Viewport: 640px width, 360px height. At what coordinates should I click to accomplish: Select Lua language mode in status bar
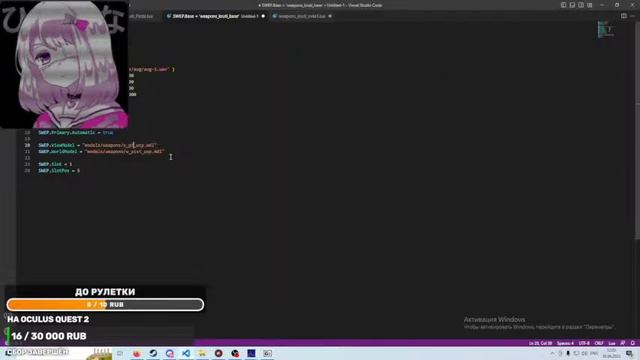[612, 343]
